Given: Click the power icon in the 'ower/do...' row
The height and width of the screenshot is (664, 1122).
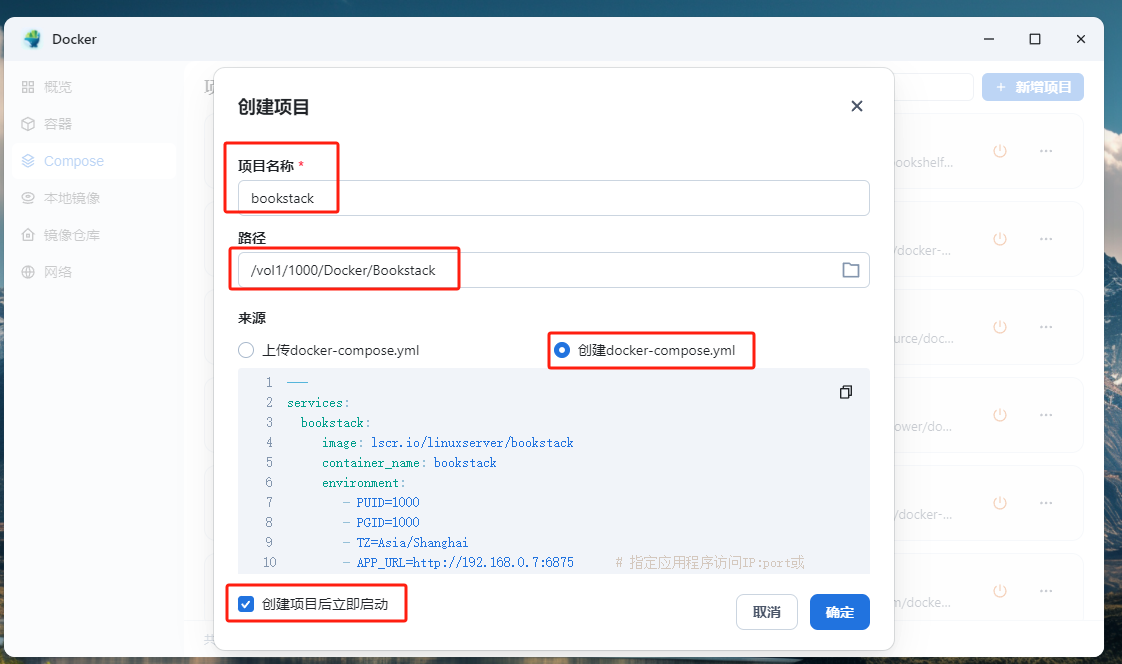Looking at the screenshot, I should [1000, 415].
